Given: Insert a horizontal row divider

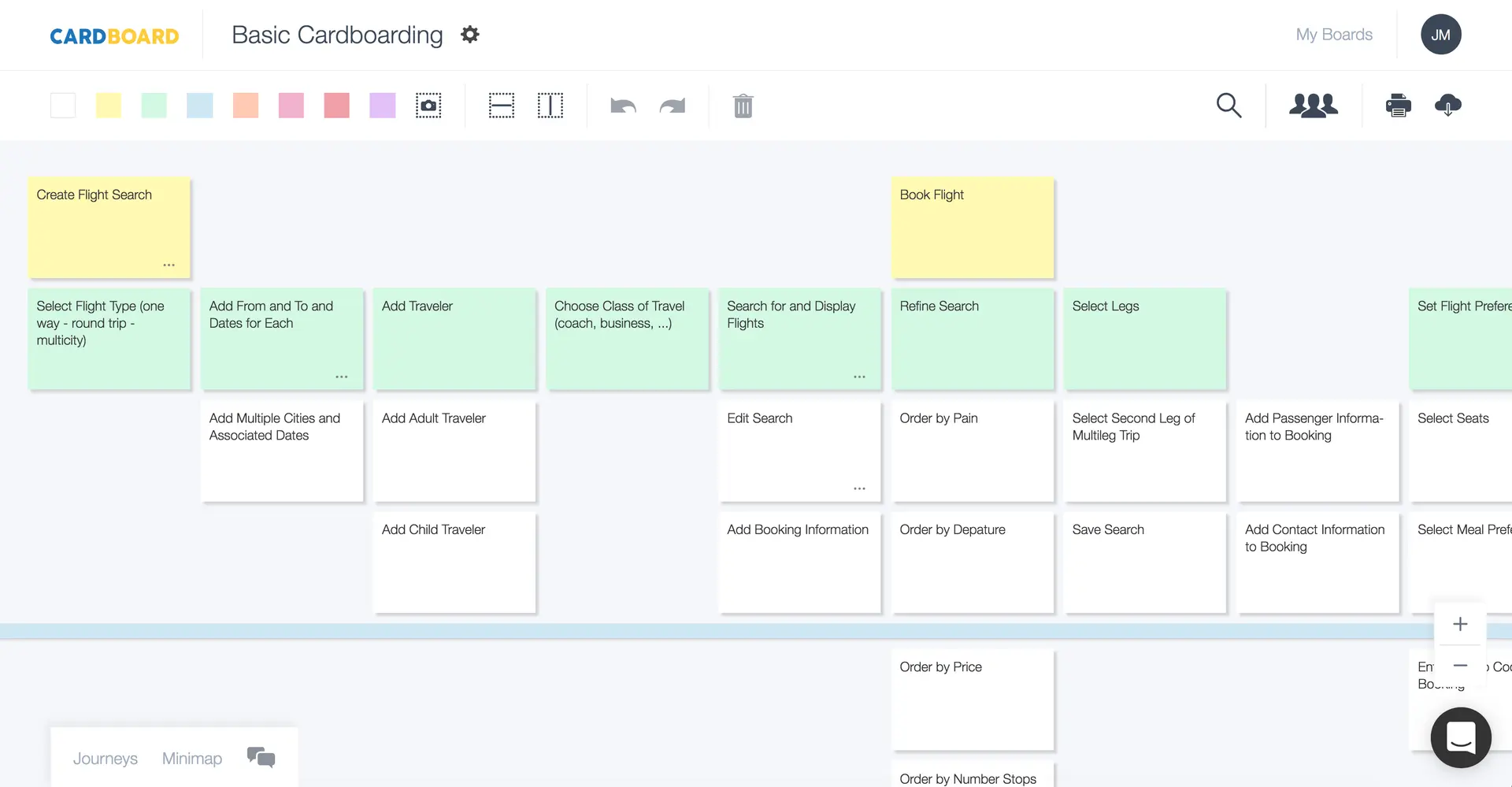Looking at the screenshot, I should (x=501, y=105).
